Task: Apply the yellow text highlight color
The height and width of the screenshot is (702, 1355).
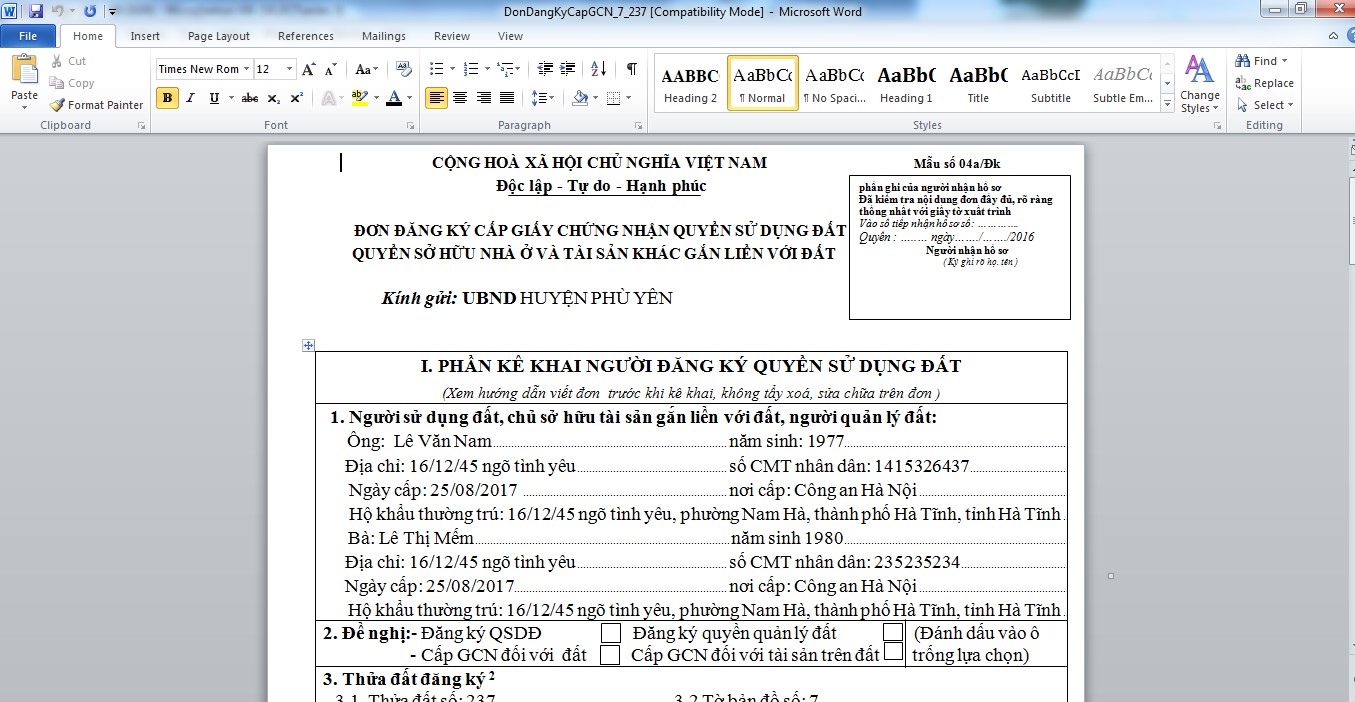Action: tap(358, 98)
